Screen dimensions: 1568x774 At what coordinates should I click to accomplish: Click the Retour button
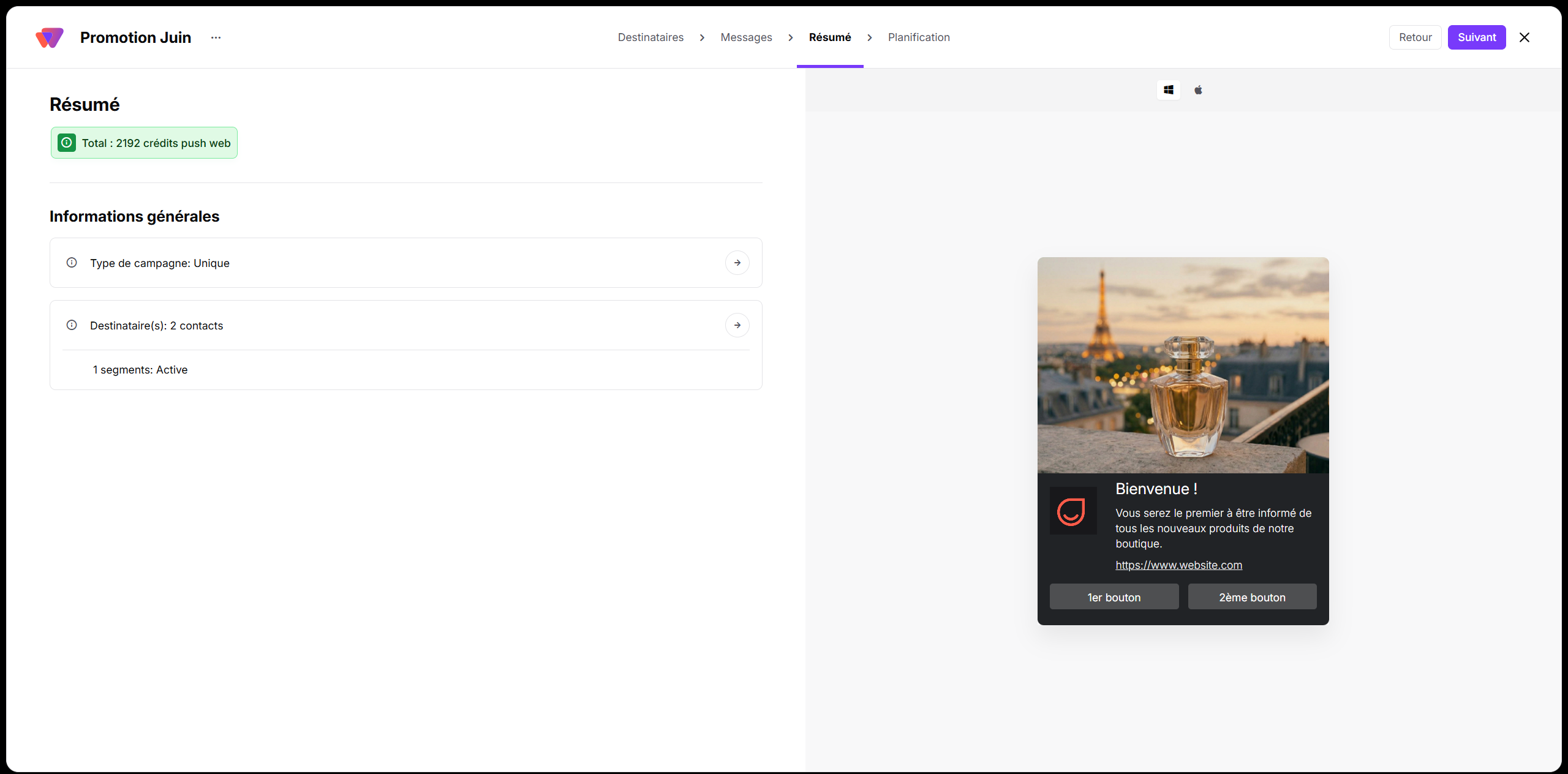[x=1415, y=37]
